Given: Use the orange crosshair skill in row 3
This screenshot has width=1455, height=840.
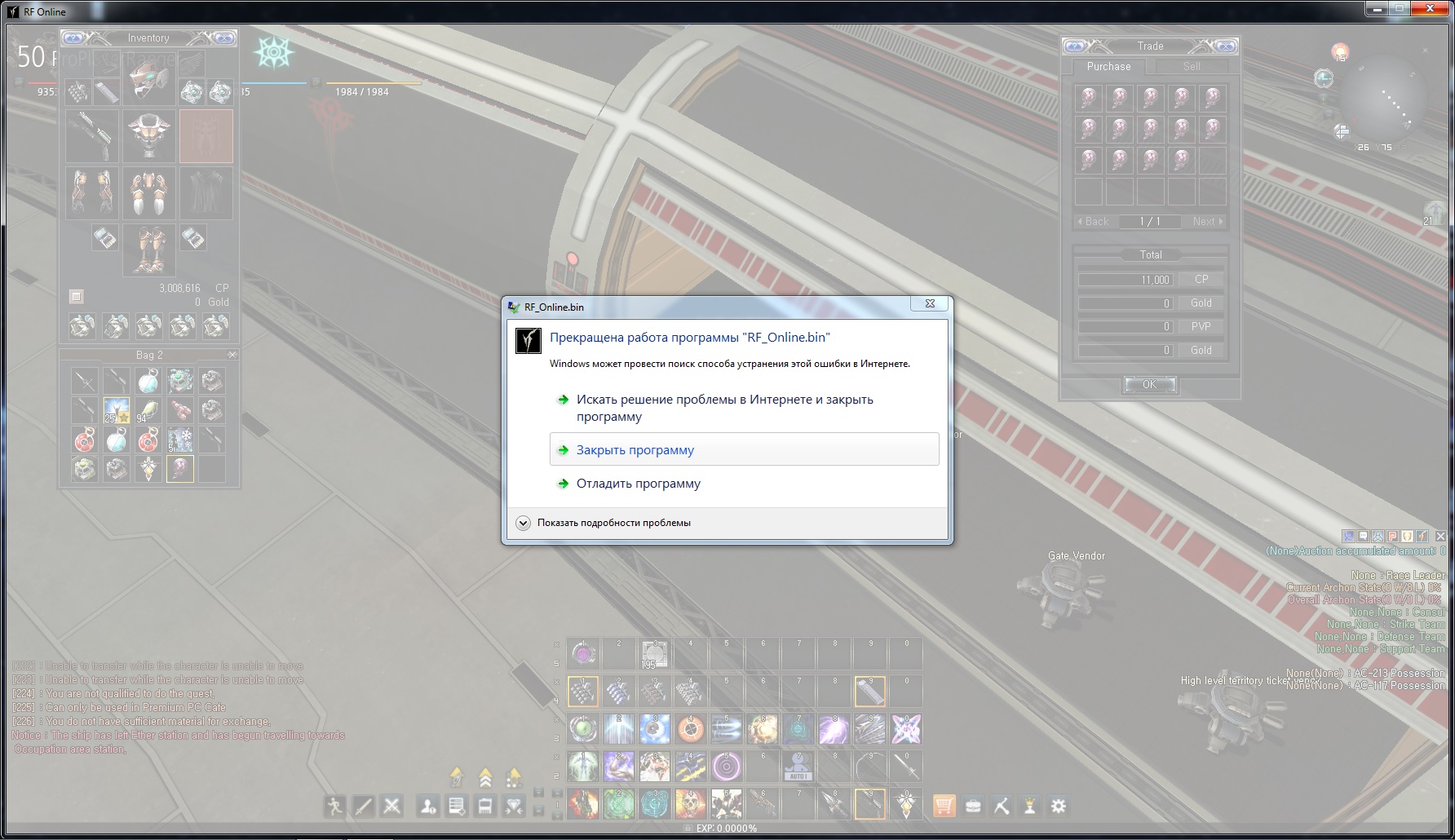Looking at the screenshot, I should [x=691, y=729].
